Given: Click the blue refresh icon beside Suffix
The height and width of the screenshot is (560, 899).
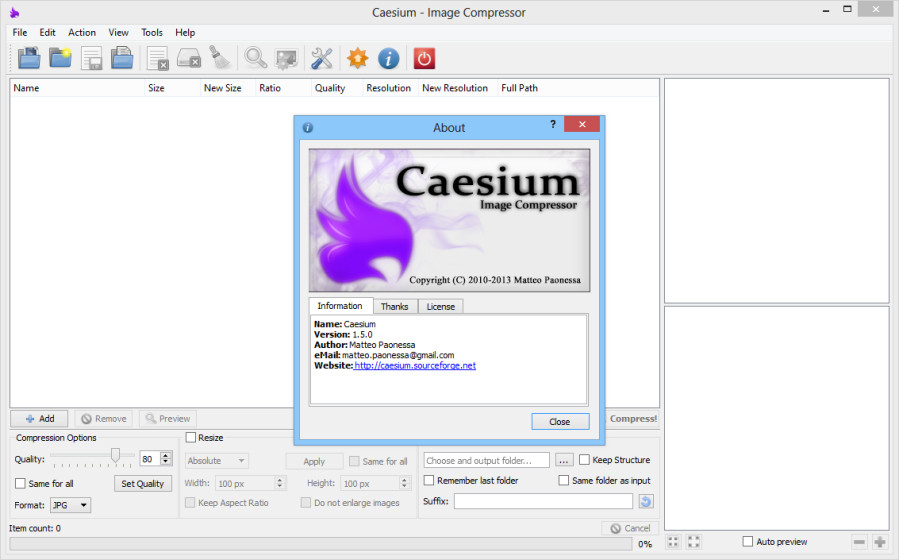Looking at the screenshot, I should (x=646, y=502).
